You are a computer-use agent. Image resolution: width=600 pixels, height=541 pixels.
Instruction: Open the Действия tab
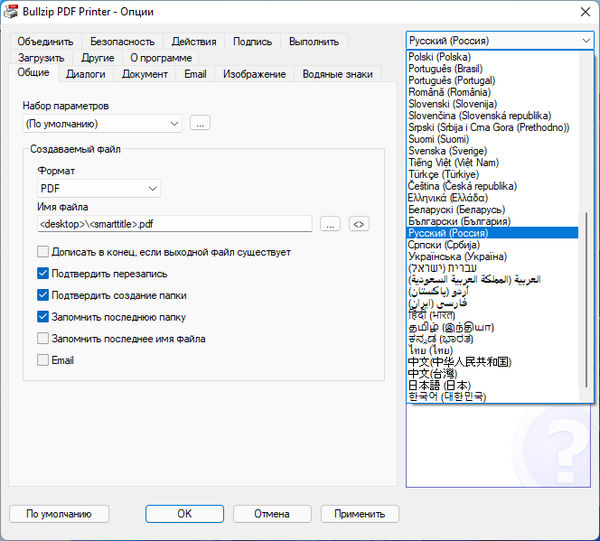point(194,42)
